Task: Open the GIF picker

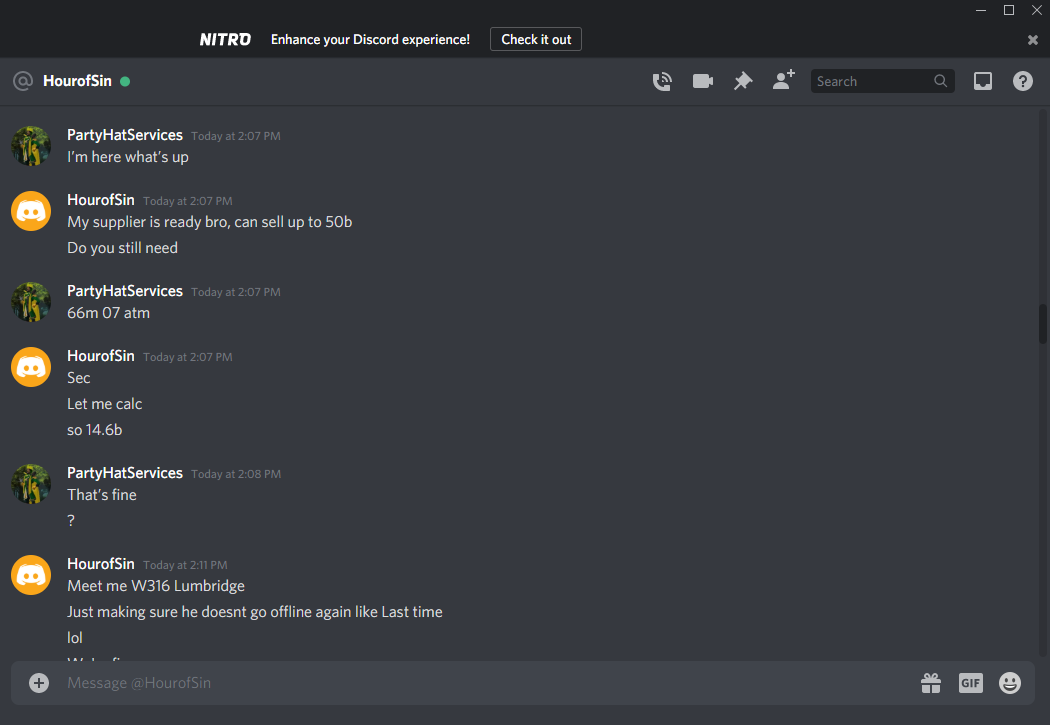Action: tap(970, 683)
